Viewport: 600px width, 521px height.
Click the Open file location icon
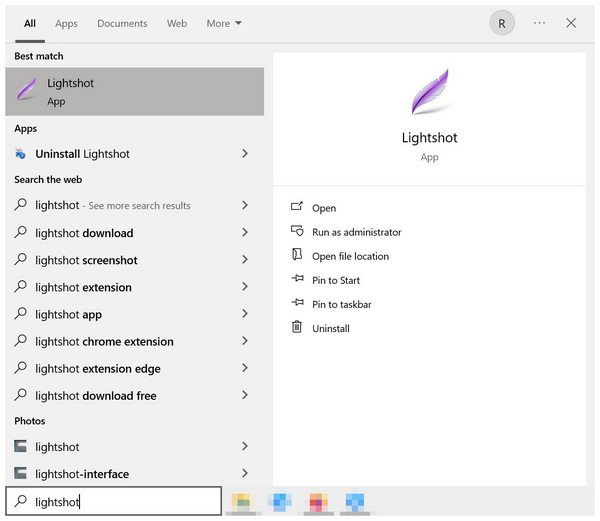pos(297,254)
